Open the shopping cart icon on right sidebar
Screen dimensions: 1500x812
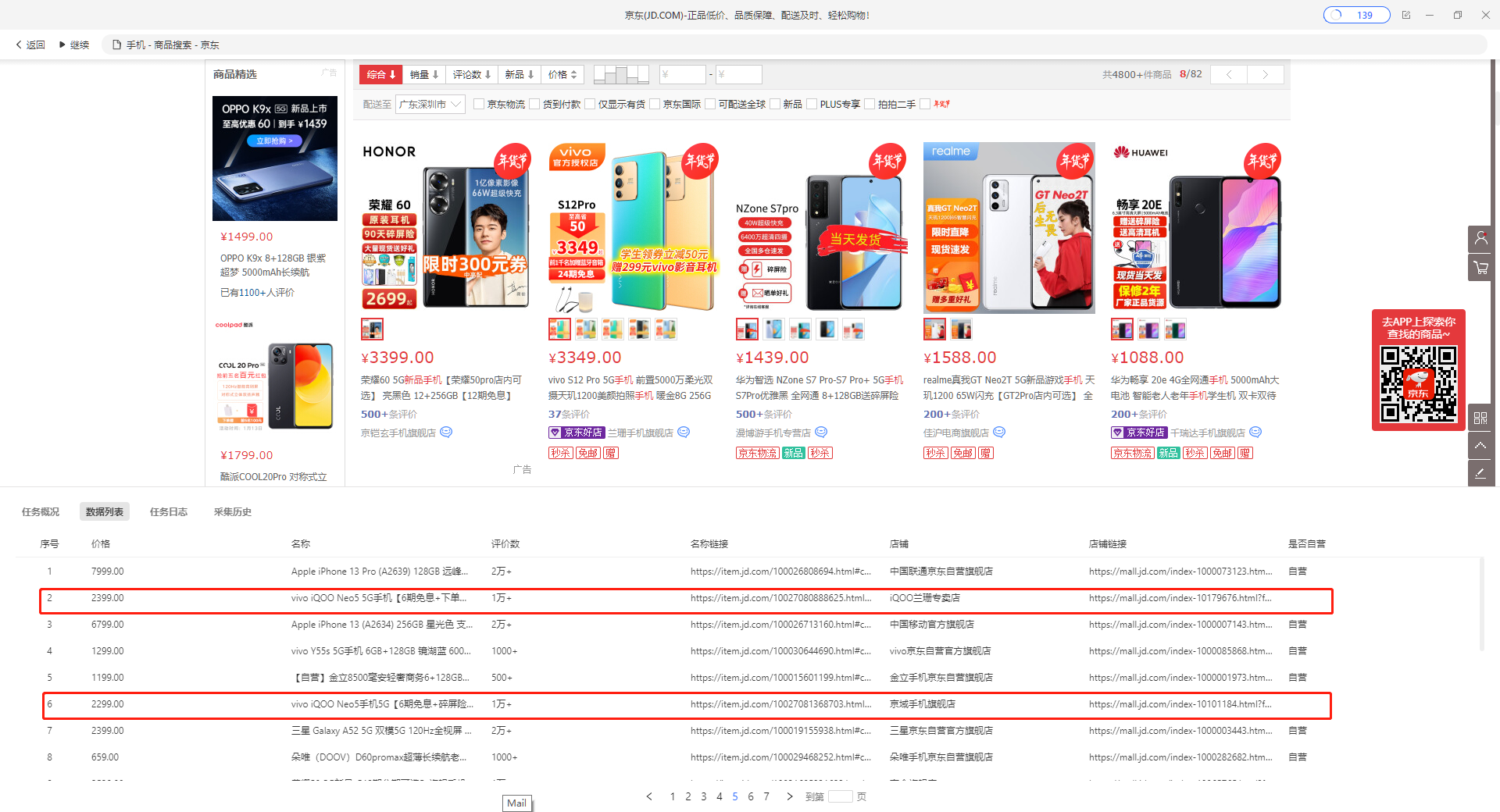pos(1480,268)
